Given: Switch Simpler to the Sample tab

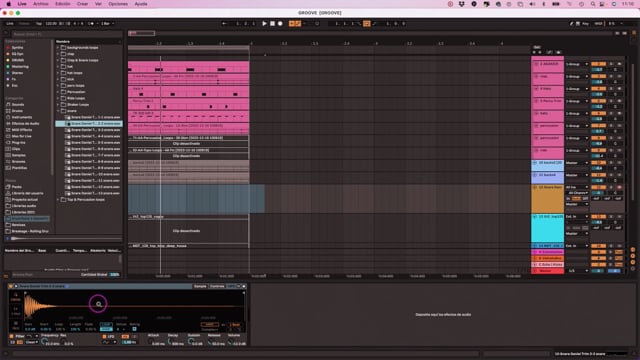Looking at the screenshot, I should click(x=200, y=286).
